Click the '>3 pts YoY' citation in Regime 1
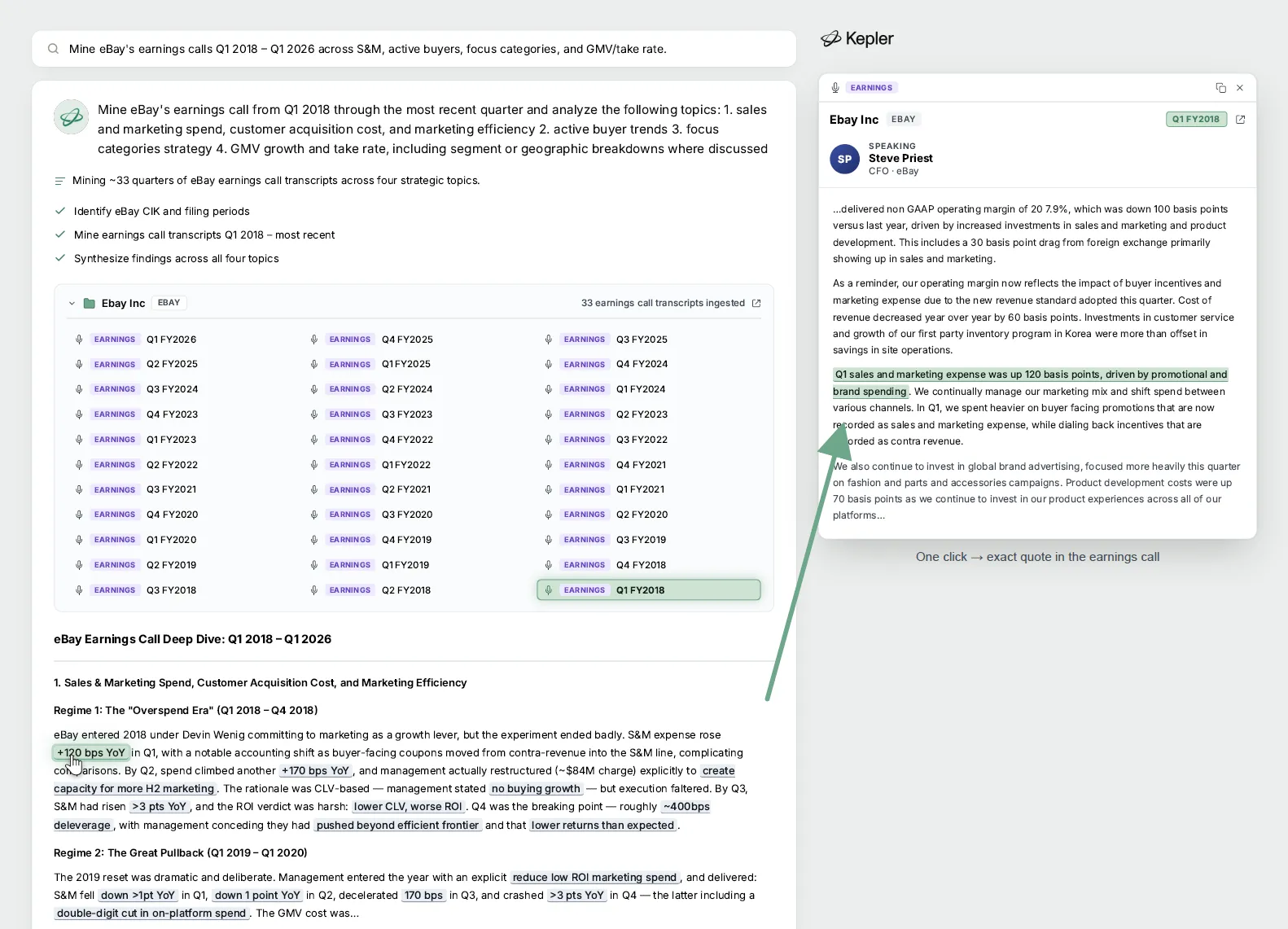 [x=160, y=807]
